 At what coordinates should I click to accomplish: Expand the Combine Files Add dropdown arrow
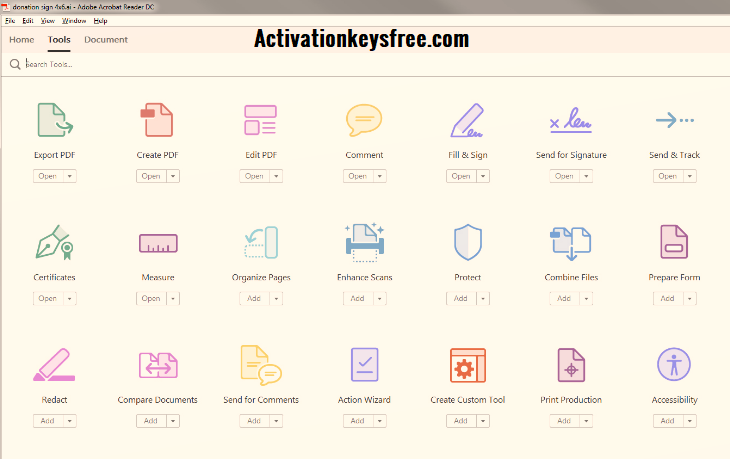(587, 299)
